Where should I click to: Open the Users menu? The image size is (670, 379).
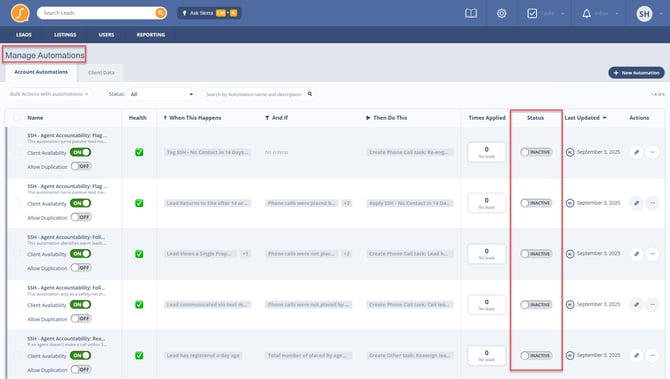click(106, 35)
